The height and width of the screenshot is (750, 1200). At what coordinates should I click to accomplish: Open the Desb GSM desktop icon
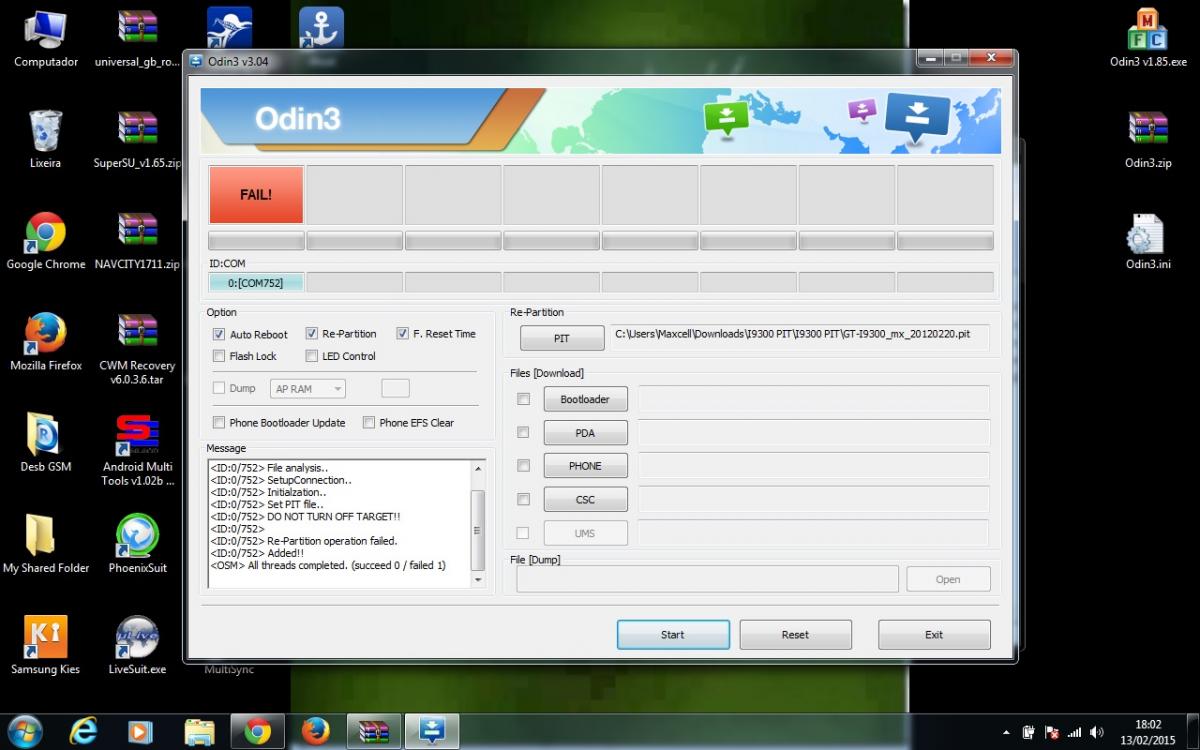pos(45,442)
